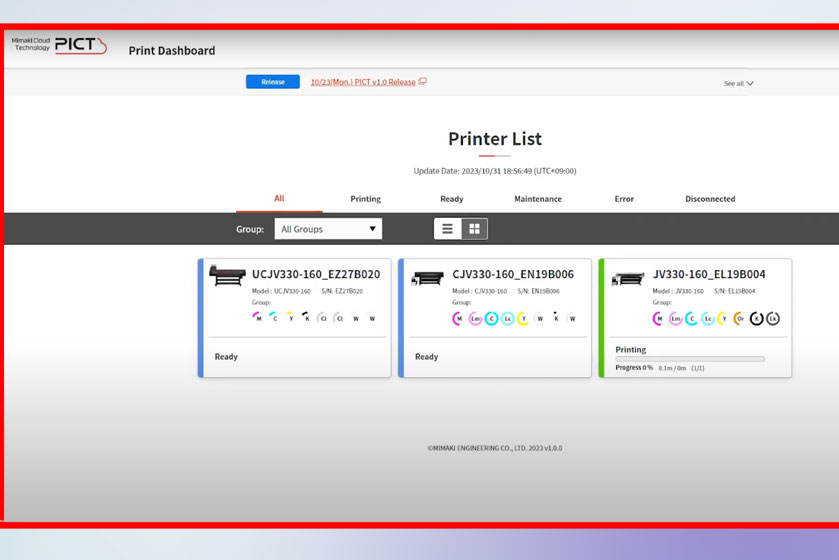Select the Error tab

coord(624,199)
